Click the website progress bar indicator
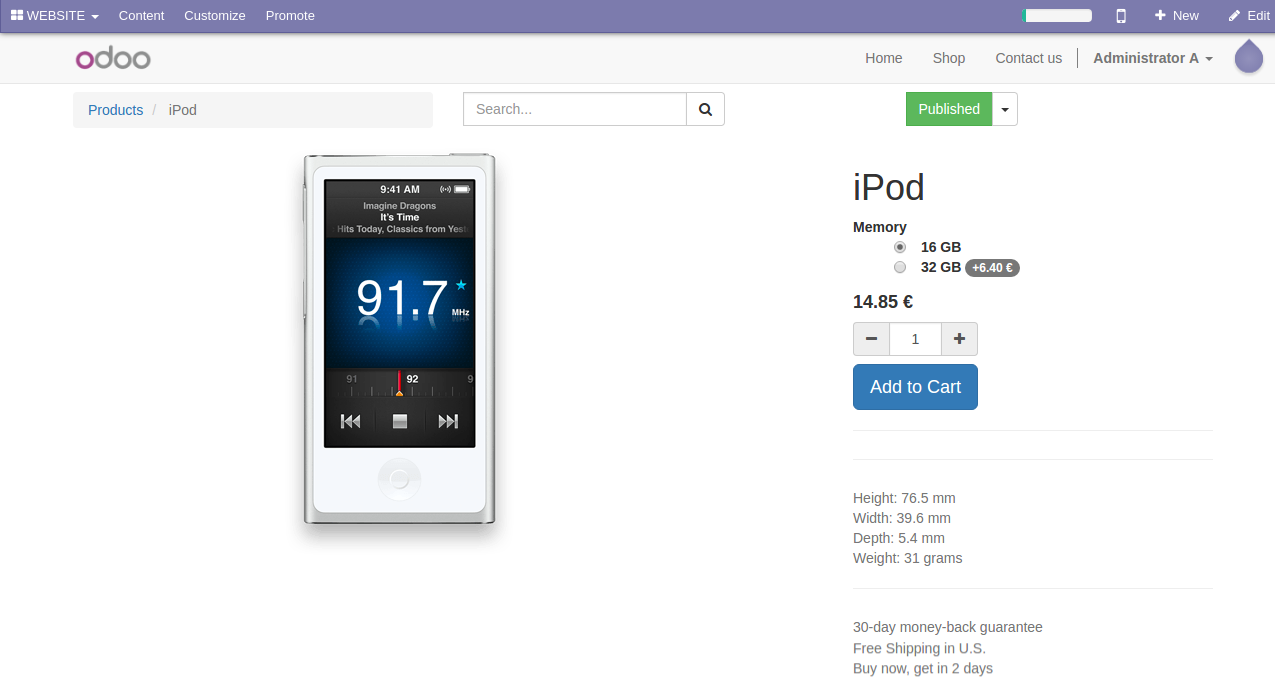1275x695 pixels. 1057,16
